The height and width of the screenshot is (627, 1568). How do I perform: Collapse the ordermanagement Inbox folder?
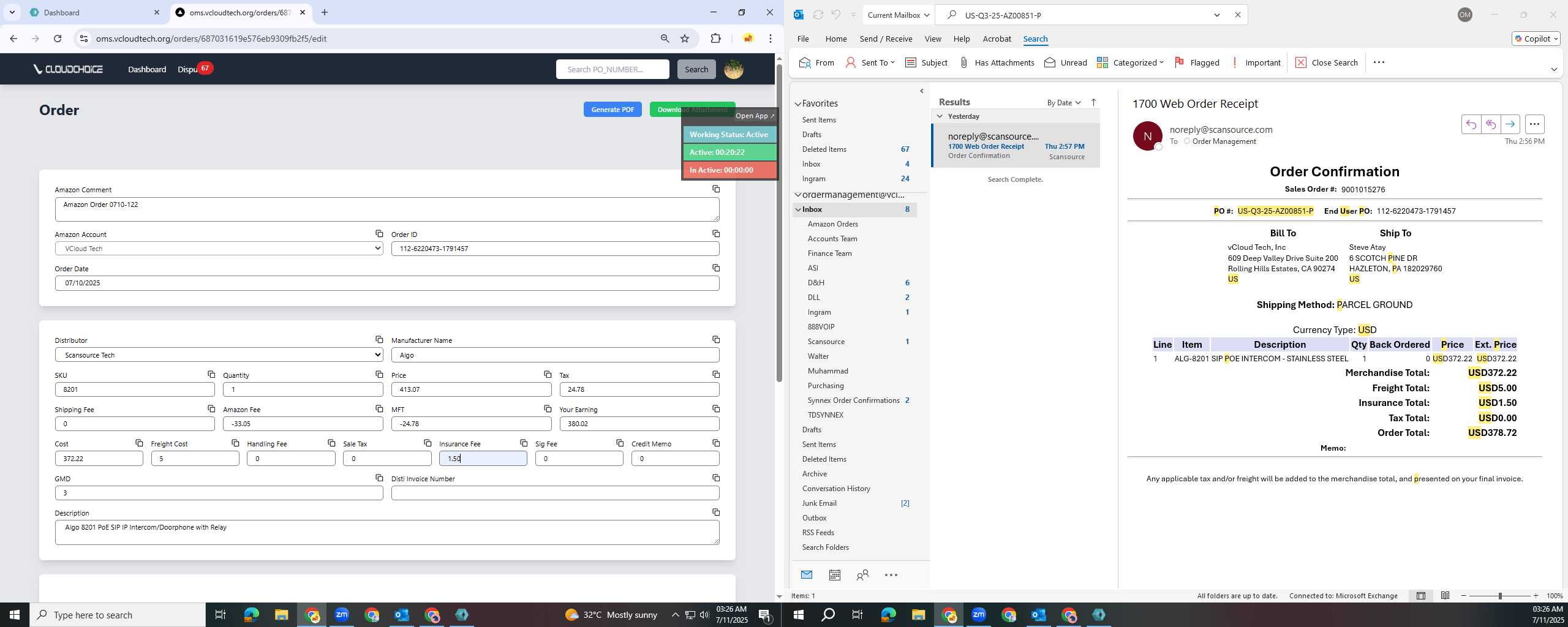click(798, 209)
